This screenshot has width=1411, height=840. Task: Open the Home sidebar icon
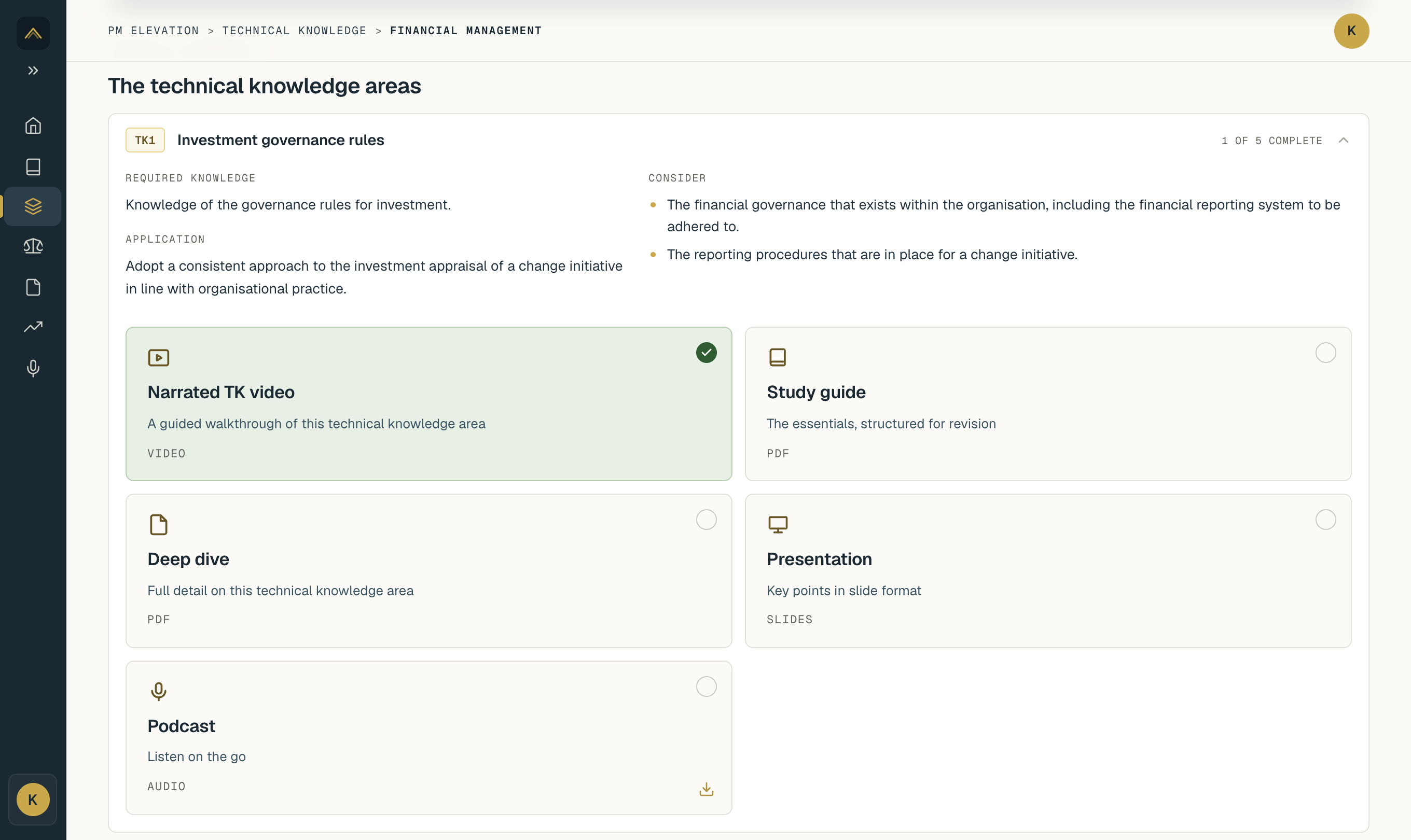[33, 125]
